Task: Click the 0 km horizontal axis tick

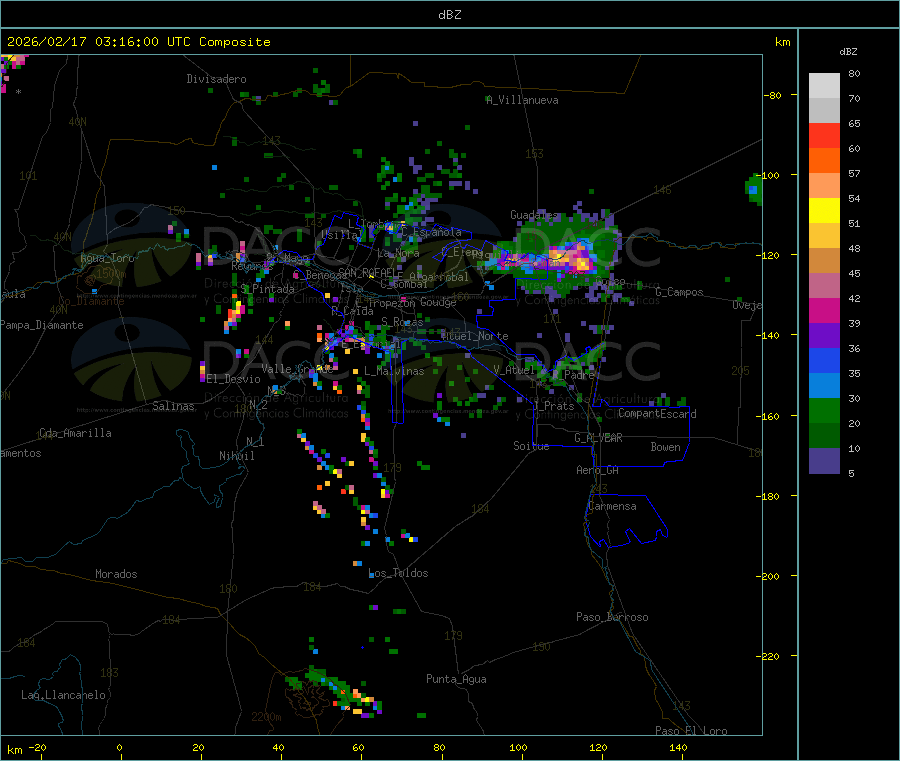Action: (x=119, y=747)
